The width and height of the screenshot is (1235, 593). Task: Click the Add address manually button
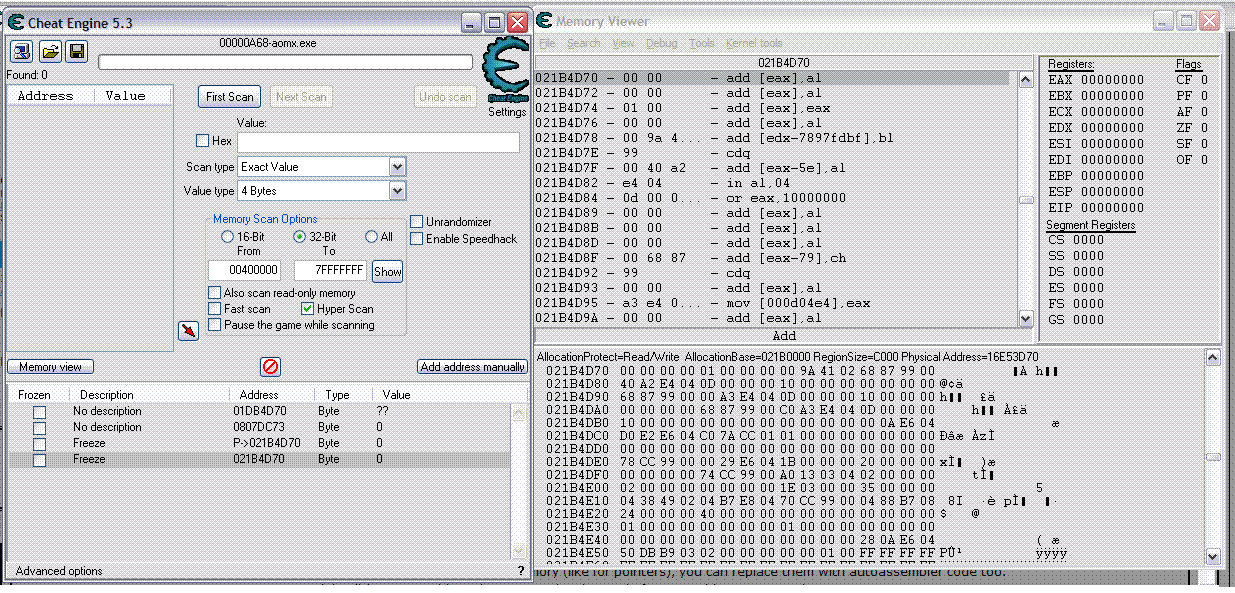pos(472,367)
